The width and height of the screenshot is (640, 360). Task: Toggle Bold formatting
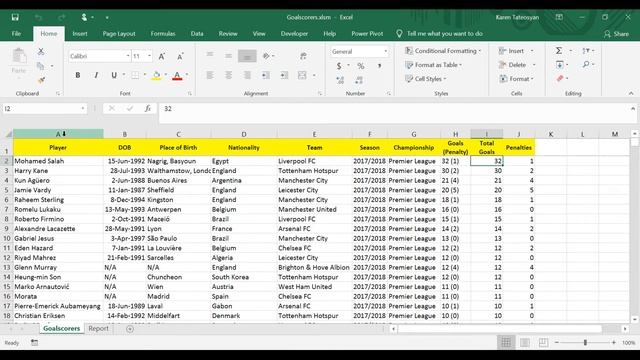point(78,75)
